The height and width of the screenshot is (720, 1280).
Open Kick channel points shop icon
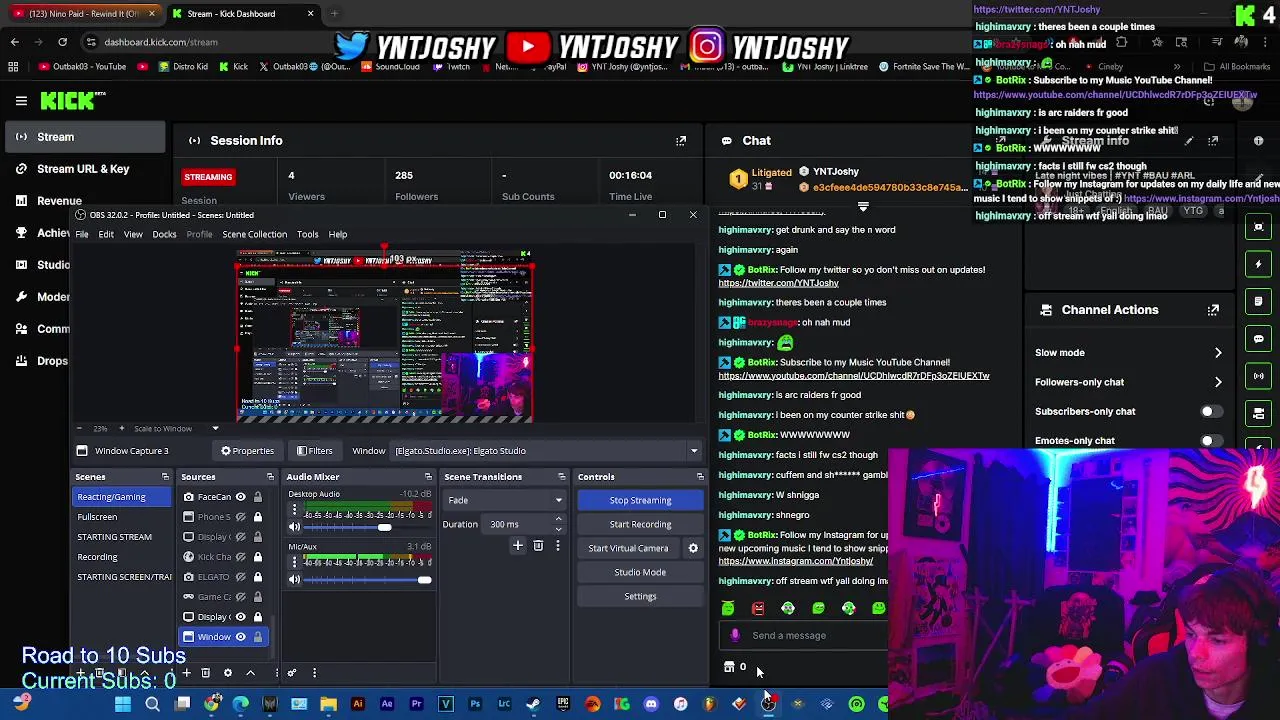(729, 667)
